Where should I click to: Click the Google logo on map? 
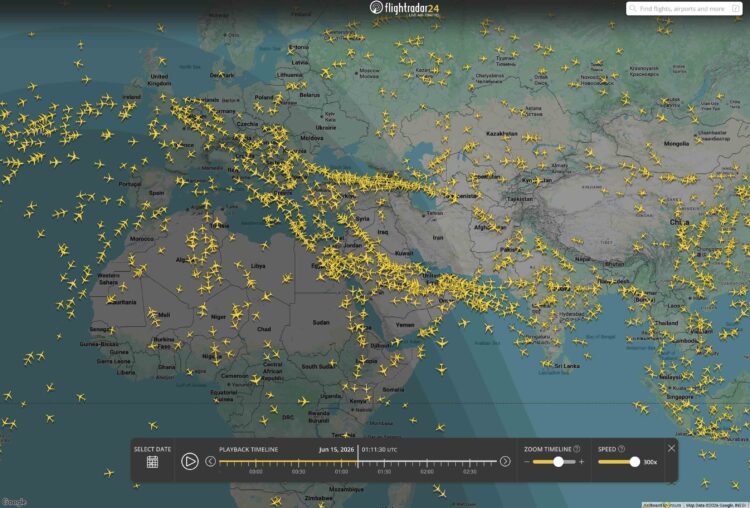(x=13, y=502)
